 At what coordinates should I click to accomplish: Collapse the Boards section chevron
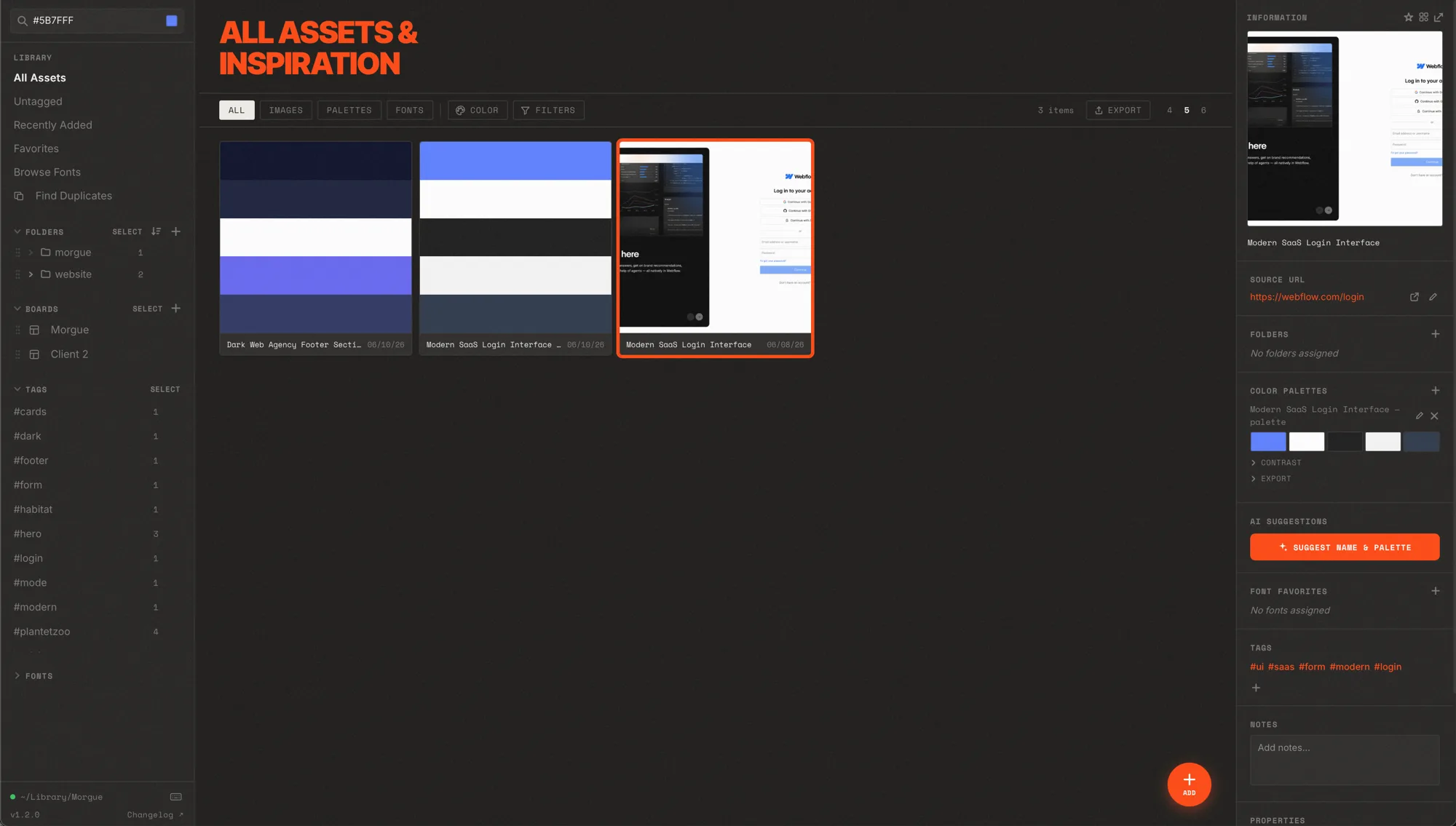(x=17, y=309)
